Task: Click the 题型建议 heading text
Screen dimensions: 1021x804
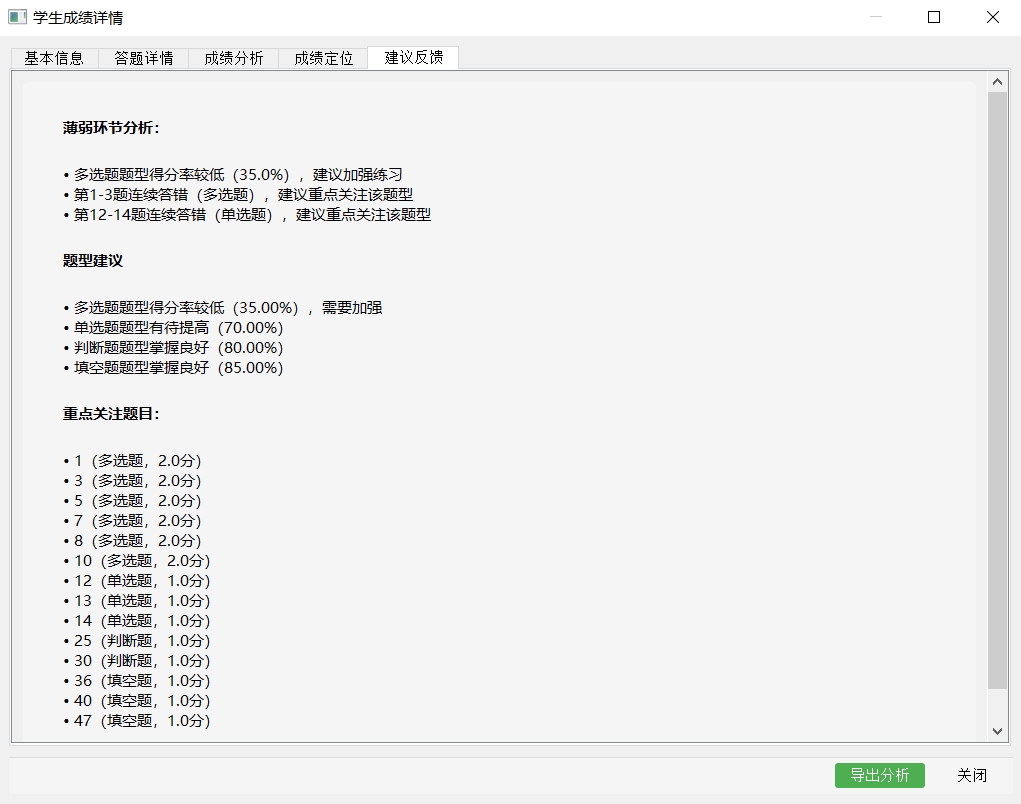Action: [93, 261]
